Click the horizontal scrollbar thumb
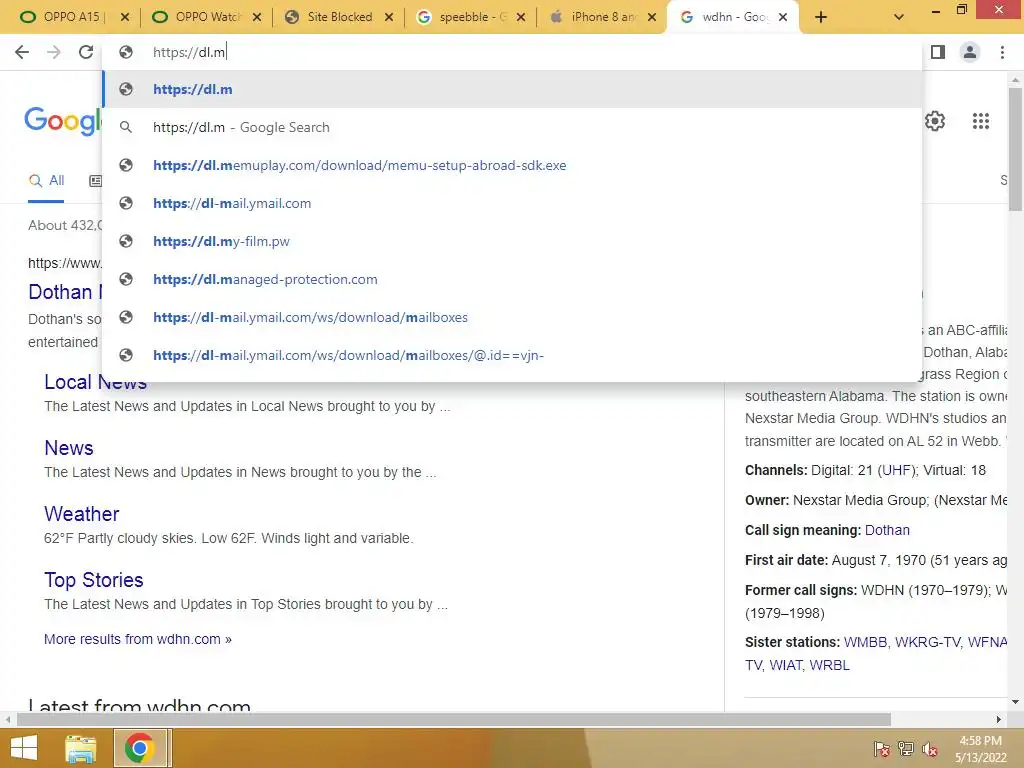 click(x=454, y=720)
